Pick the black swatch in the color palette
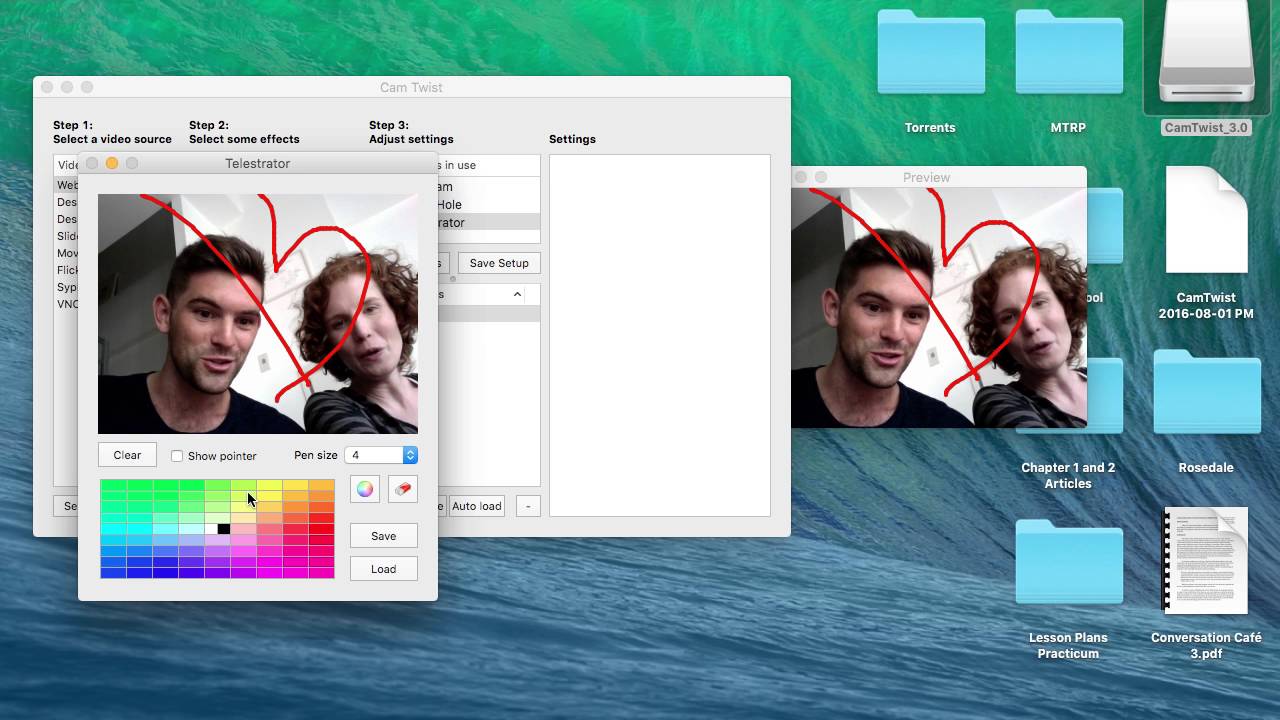The height and width of the screenshot is (720, 1280). coord(224,530)
